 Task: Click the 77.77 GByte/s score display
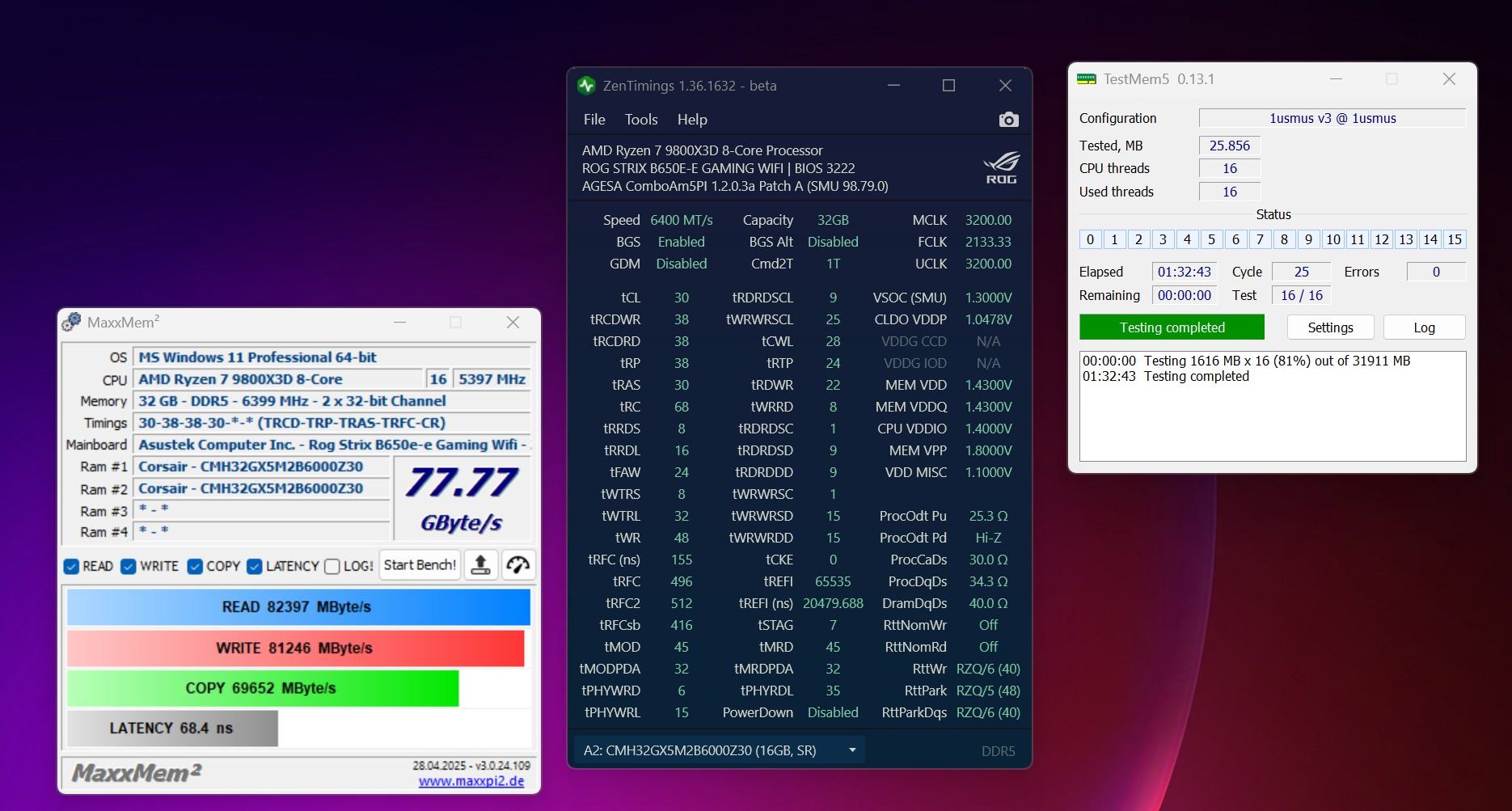point(462,499)
